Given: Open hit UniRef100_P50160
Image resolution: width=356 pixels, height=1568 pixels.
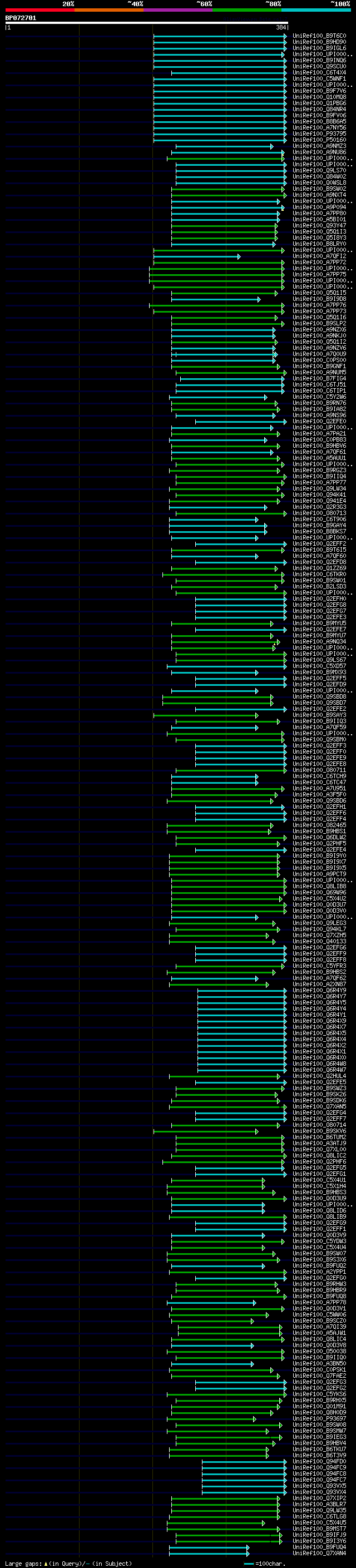Looking at the screenshot, I should coord(319,140).
